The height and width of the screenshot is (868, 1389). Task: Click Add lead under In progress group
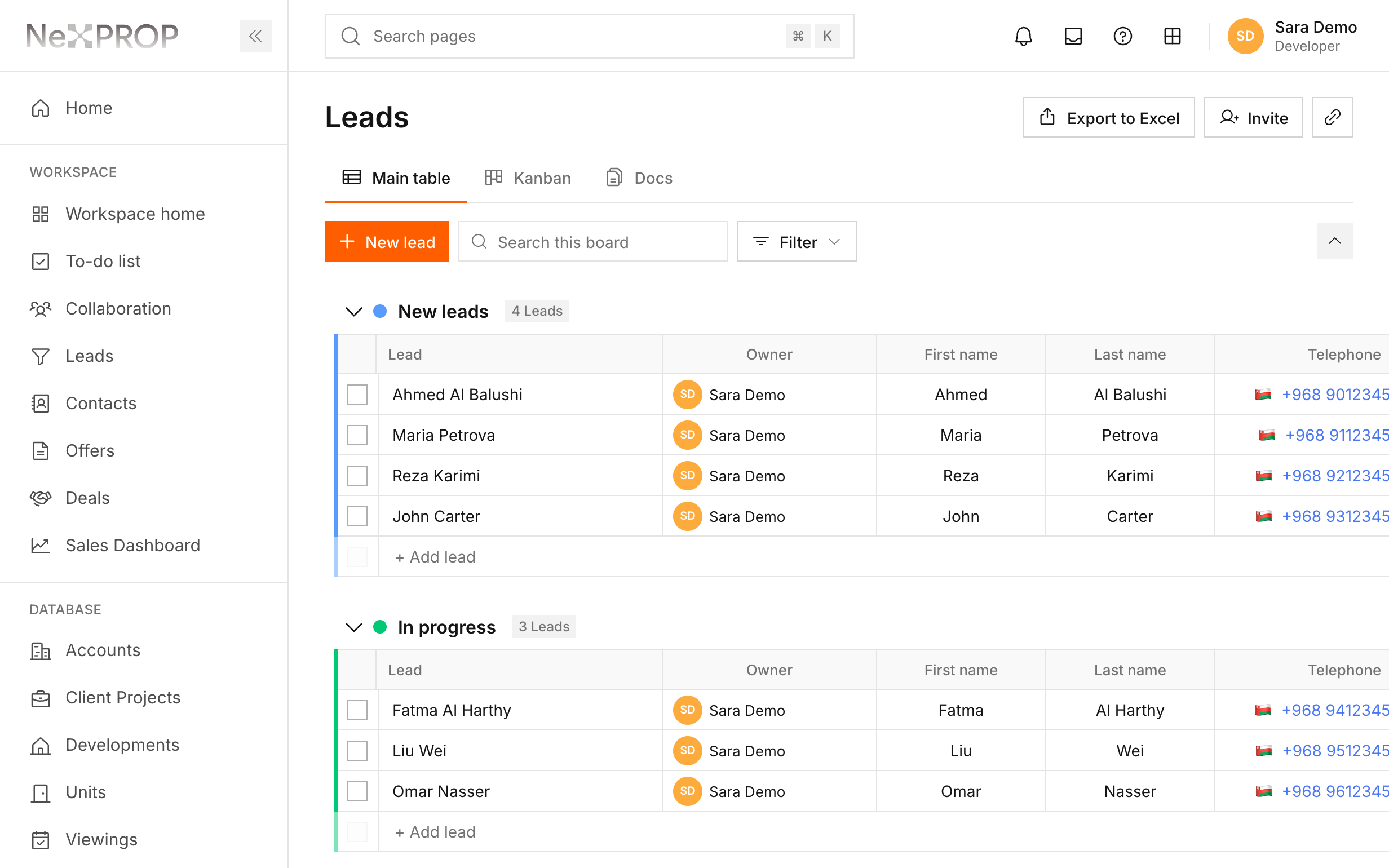tap(435, 832)
